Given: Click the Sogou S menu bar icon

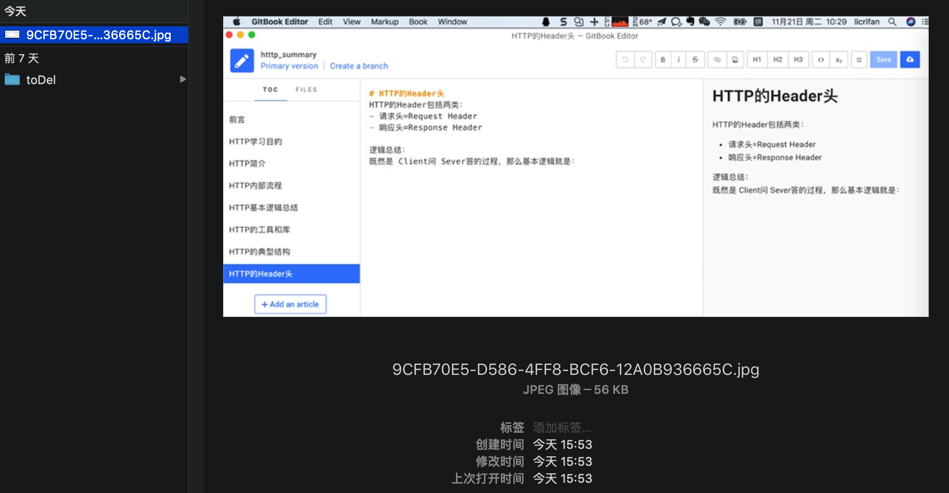Looking at the screenshot, I should click(x=563, y=22).
